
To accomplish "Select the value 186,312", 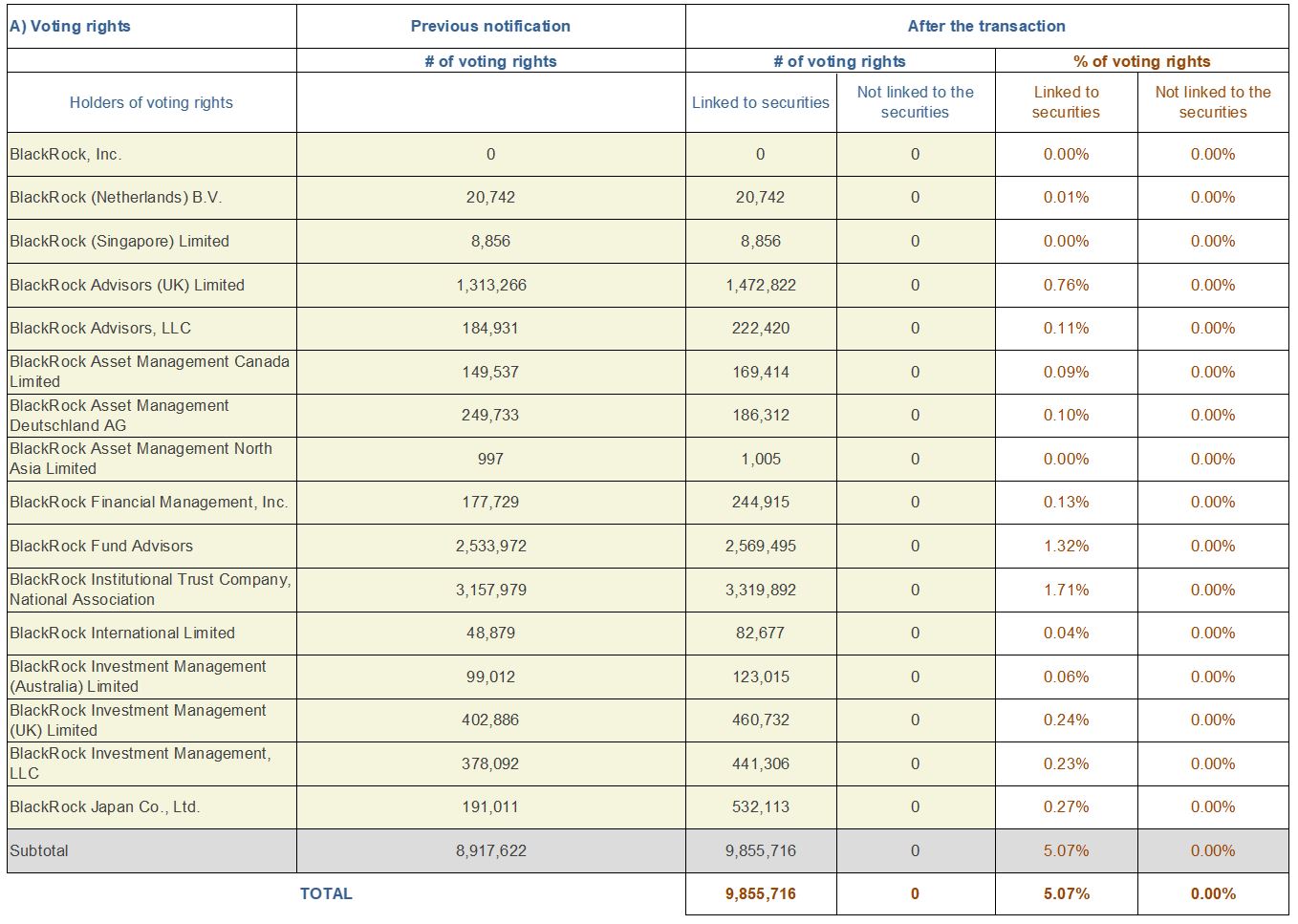I will pos(761,415).
